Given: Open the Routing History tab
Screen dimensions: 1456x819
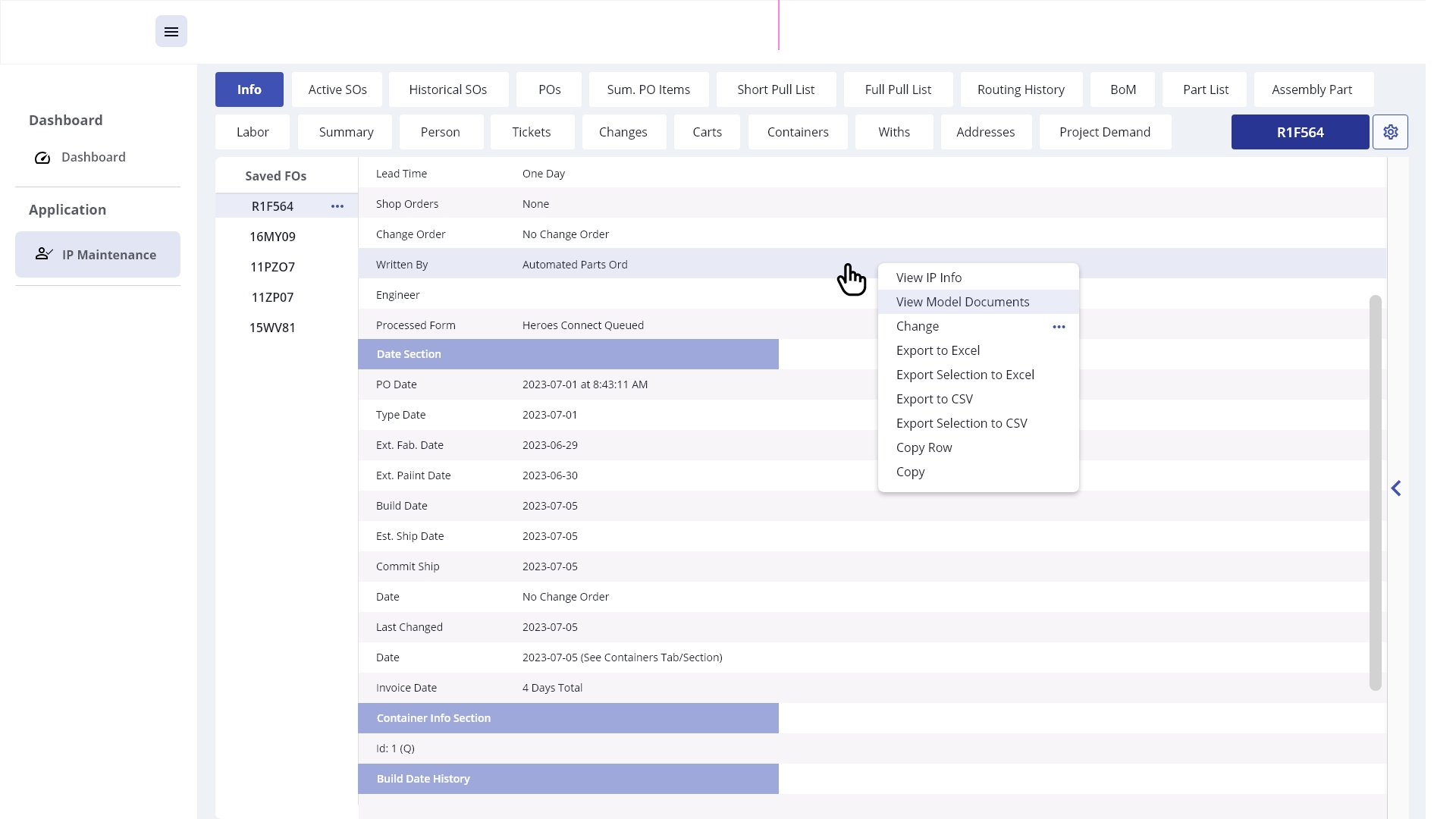Looking at the screenshot, I should (x=1021, y=89).
